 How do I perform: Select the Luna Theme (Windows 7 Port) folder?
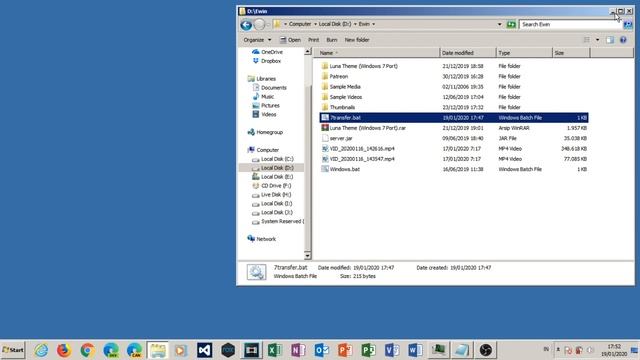pos(363,66)
